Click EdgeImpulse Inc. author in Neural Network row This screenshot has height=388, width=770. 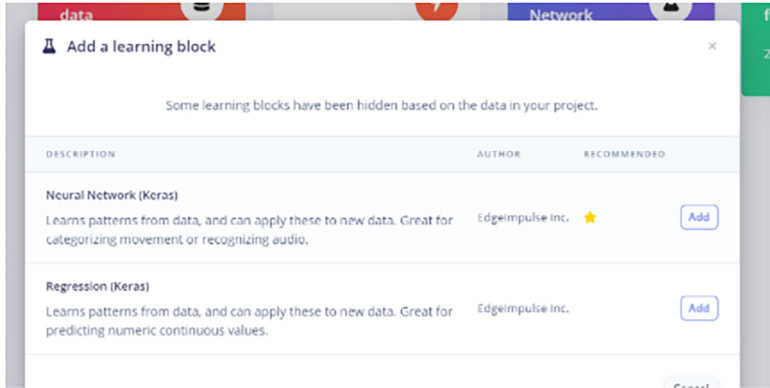tap(523, 218)
